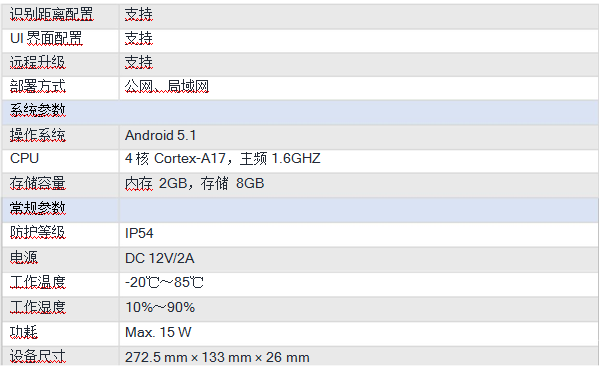Select the -20℃~85℃ temperature value

pyautogui.click(x=164, y=283)
